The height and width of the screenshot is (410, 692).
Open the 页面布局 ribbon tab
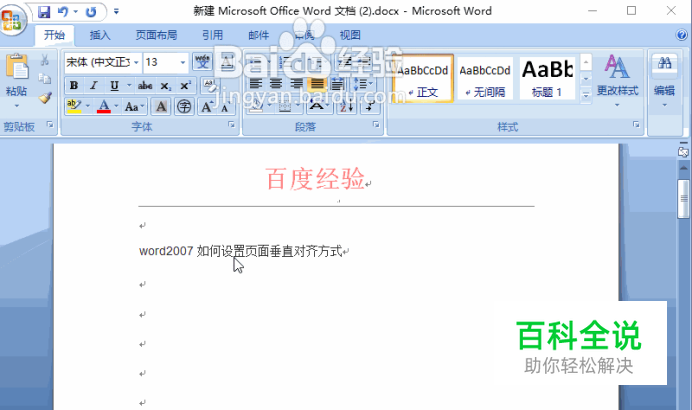pyautogui.click(x=156, y=35)
